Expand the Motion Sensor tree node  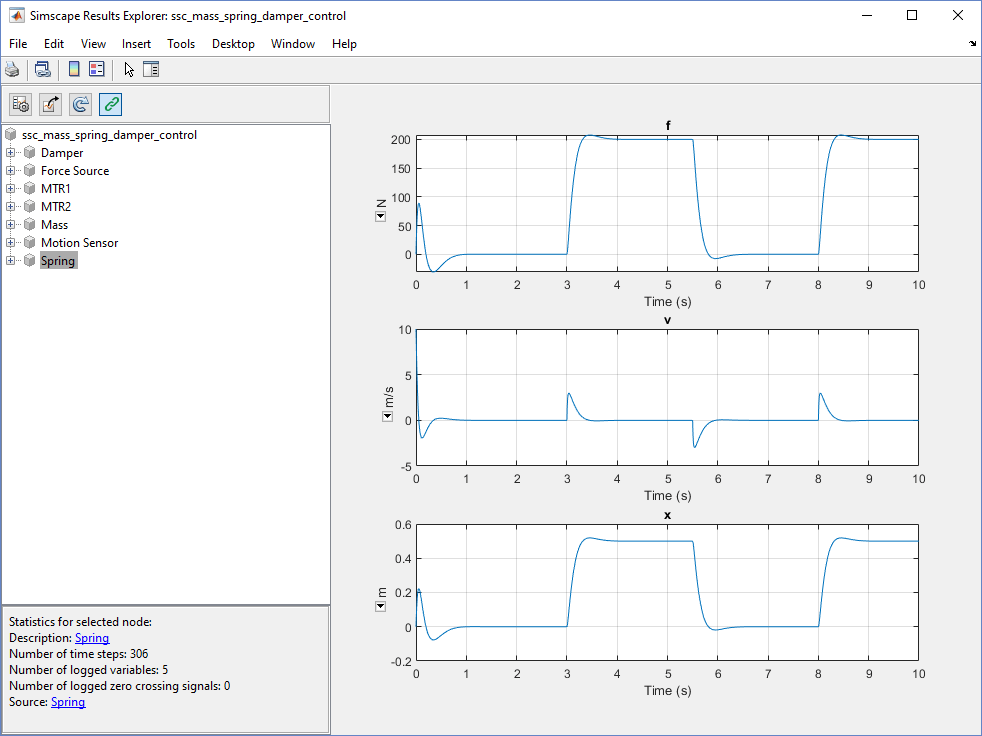point(11,242)
